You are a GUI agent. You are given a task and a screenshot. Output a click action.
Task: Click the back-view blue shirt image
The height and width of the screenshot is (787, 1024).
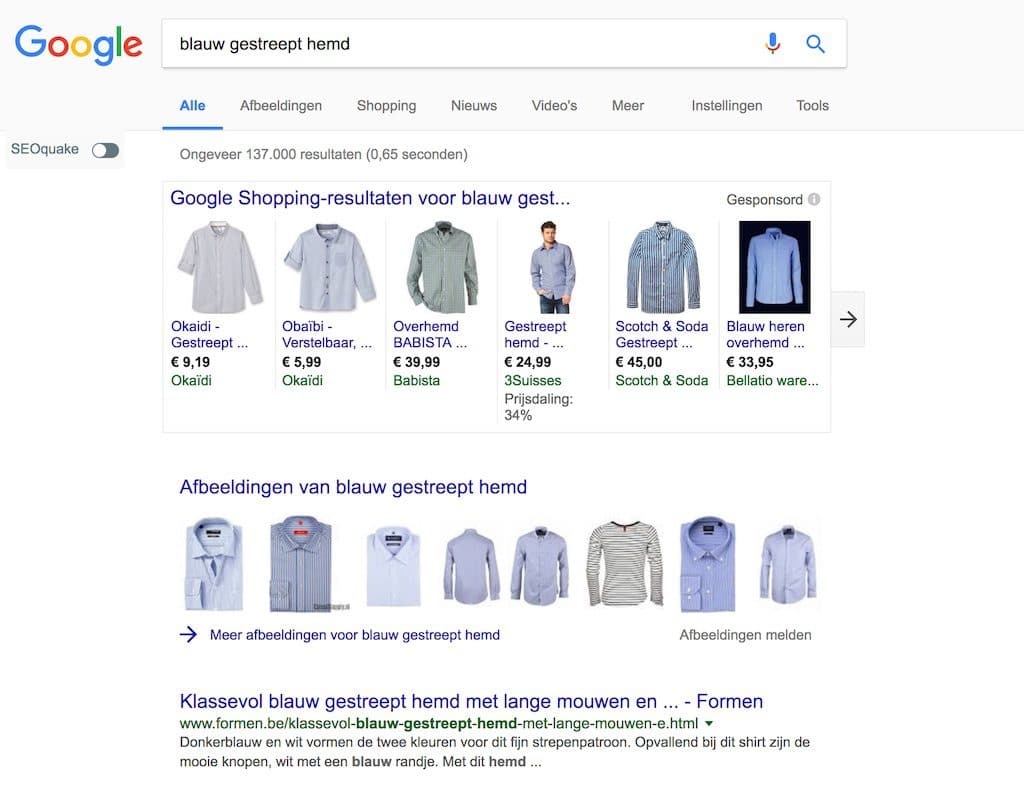point(470,566)
